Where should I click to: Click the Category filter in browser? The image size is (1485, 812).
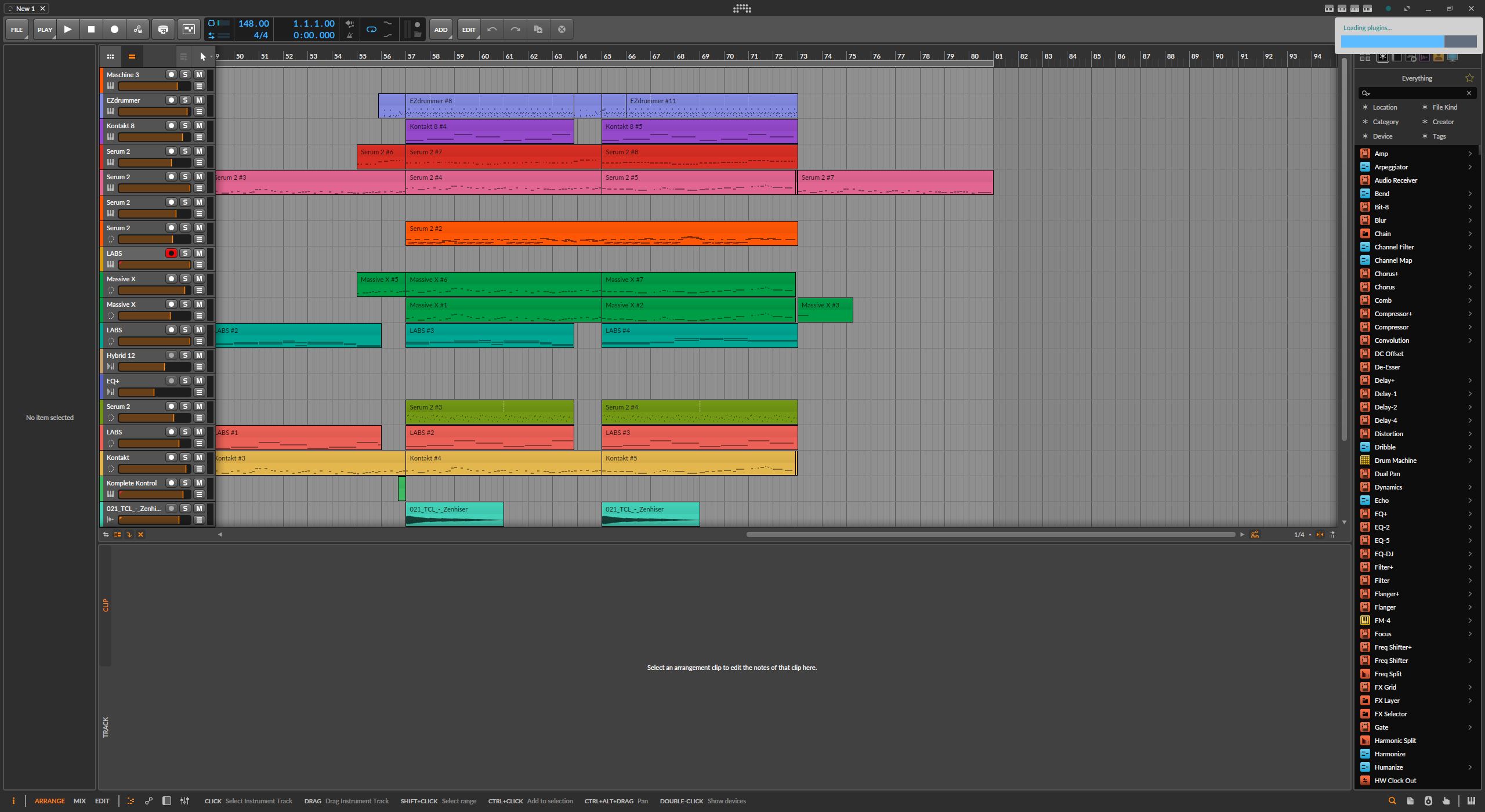coord(1385,122)
